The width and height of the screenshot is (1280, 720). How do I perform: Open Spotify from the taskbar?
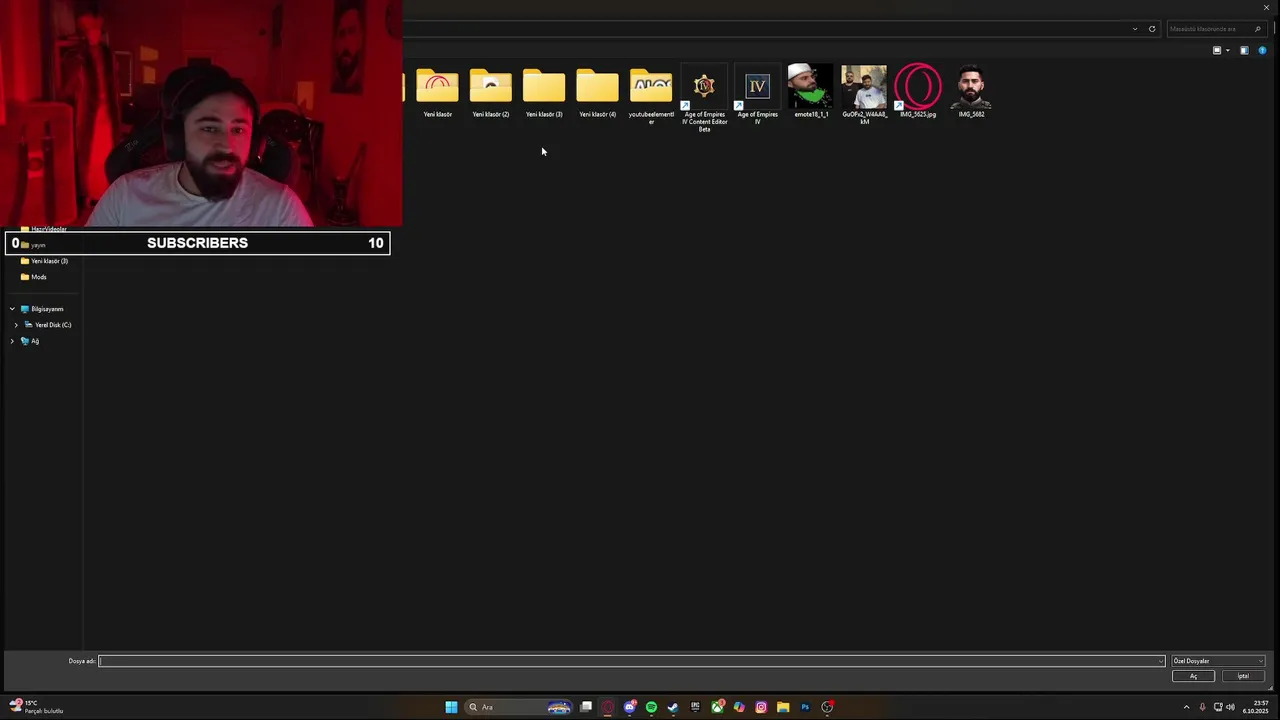coord(652,707)
